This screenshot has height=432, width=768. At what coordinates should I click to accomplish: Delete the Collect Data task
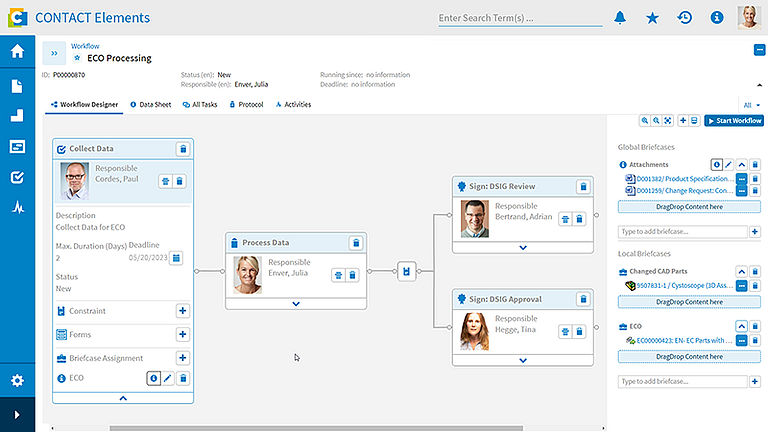[x=183, y=149]
